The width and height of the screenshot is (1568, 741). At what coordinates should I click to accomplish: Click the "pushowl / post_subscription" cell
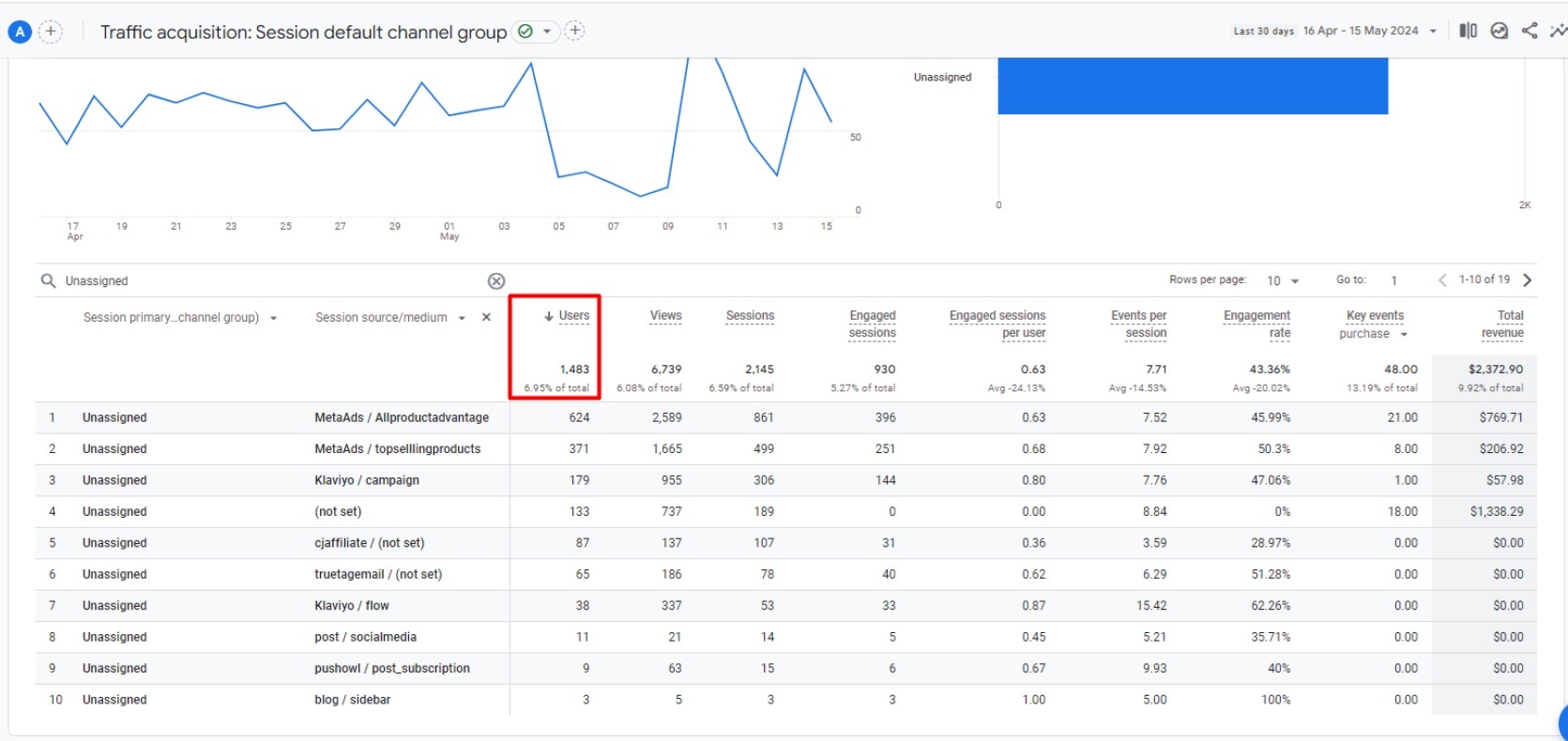tap(392, 669)
